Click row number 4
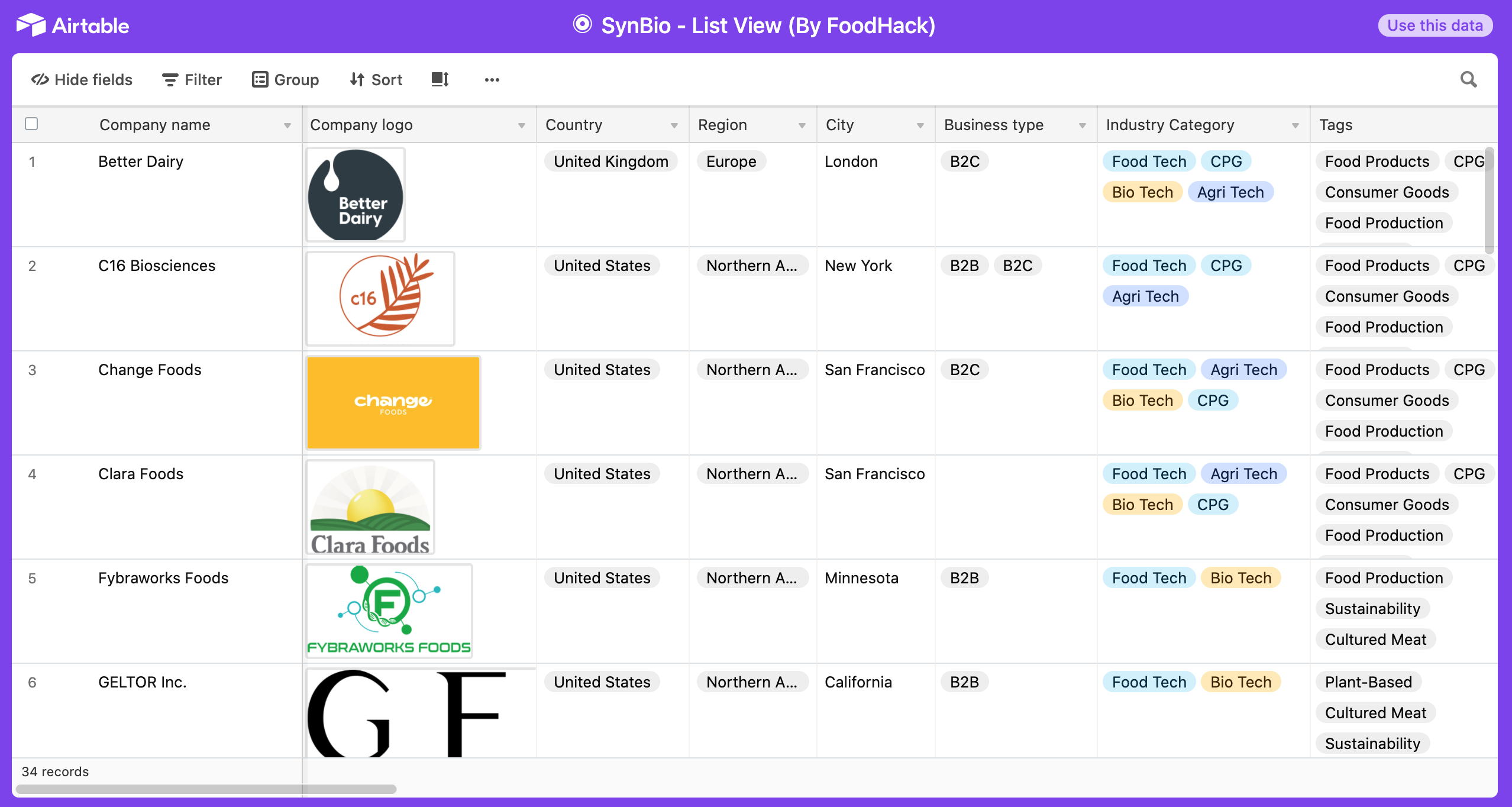The height and width of the screenshot is (807, 1512). pos(32,474)
